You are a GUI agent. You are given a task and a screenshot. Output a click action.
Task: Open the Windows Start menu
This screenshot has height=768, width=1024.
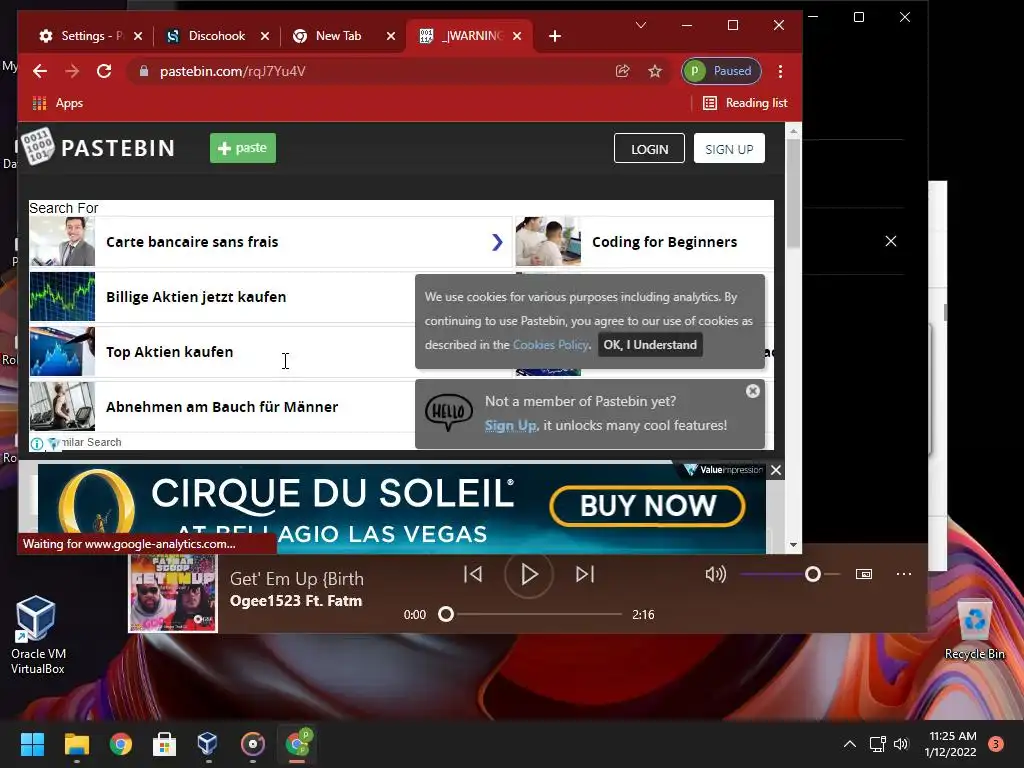(x=32, y=744)
